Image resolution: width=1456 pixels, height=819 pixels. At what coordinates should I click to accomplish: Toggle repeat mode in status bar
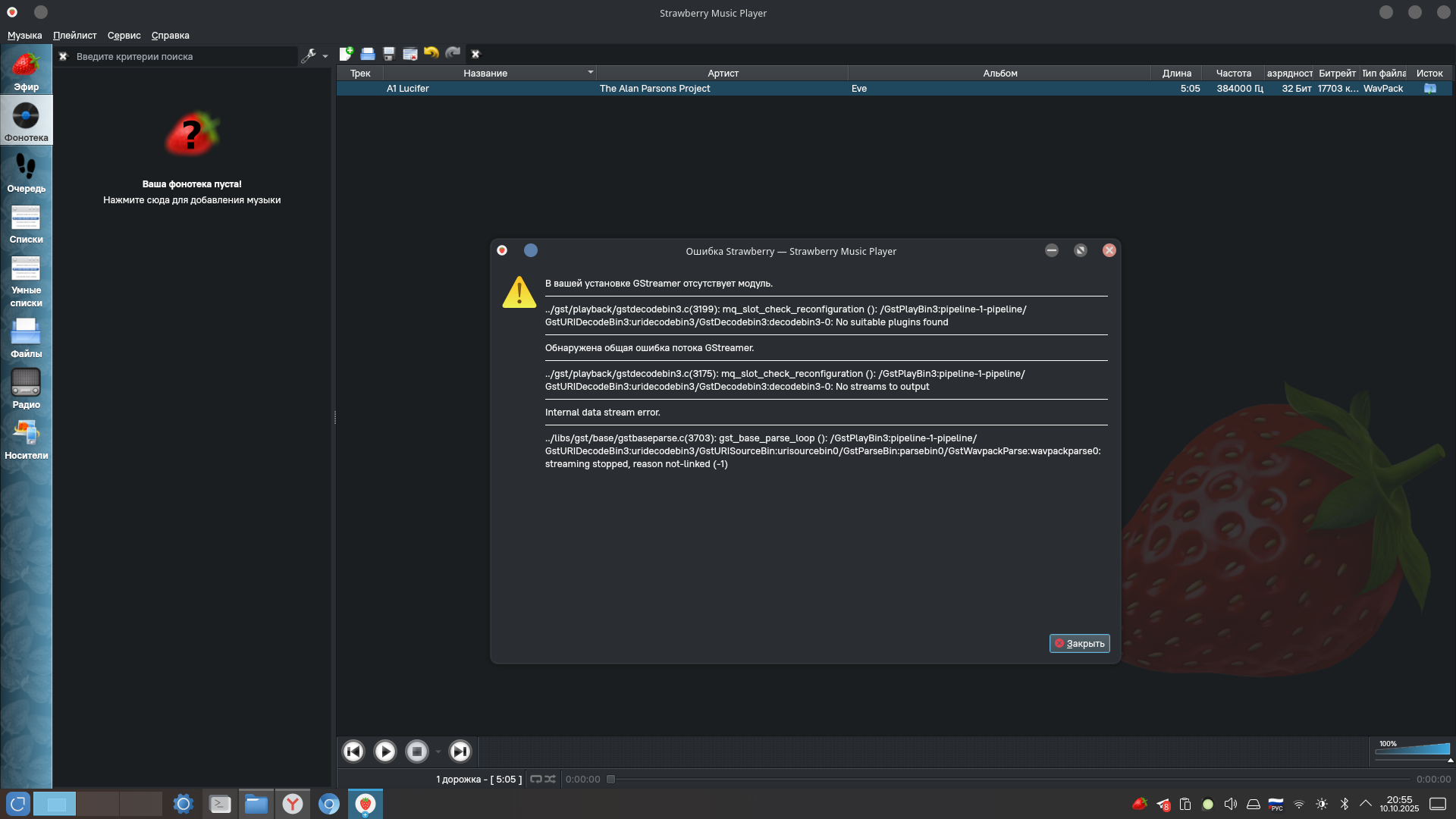click(x=536, y=779)
